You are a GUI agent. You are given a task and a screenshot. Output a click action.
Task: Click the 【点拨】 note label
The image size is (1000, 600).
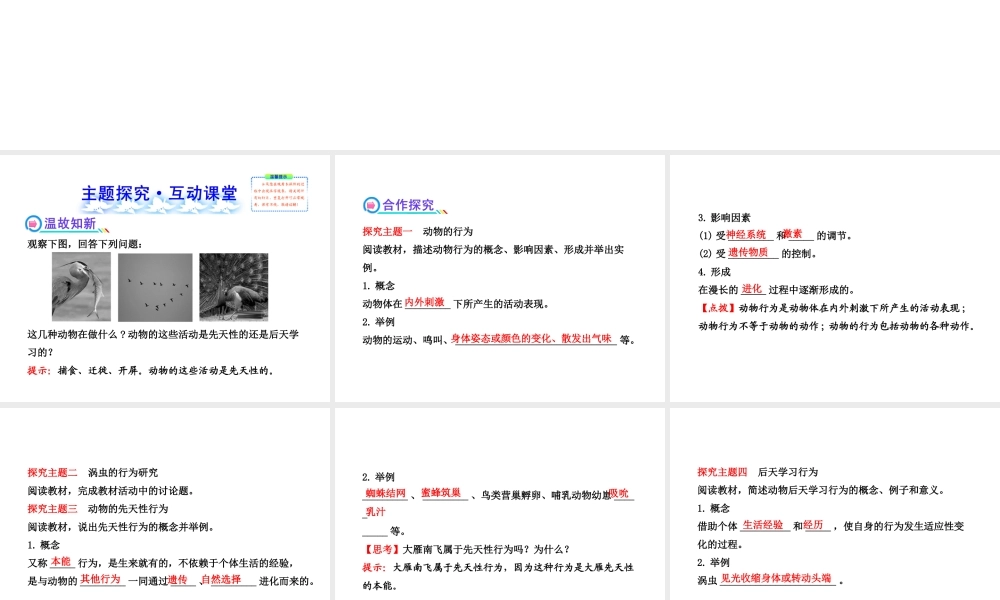click(x=717, y=308)
